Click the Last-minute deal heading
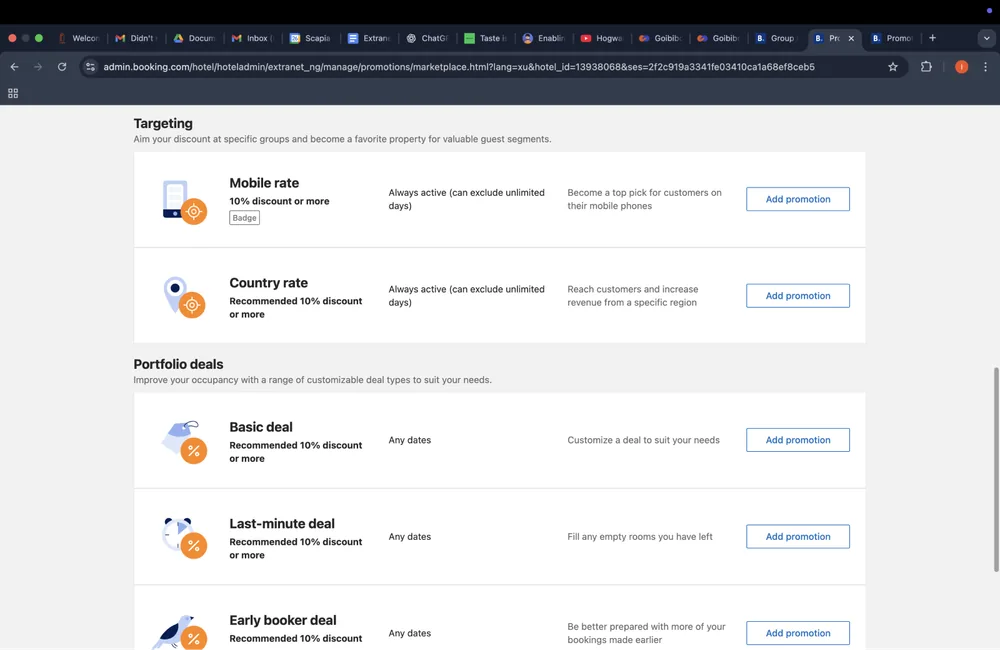 (x=282, y=524)
